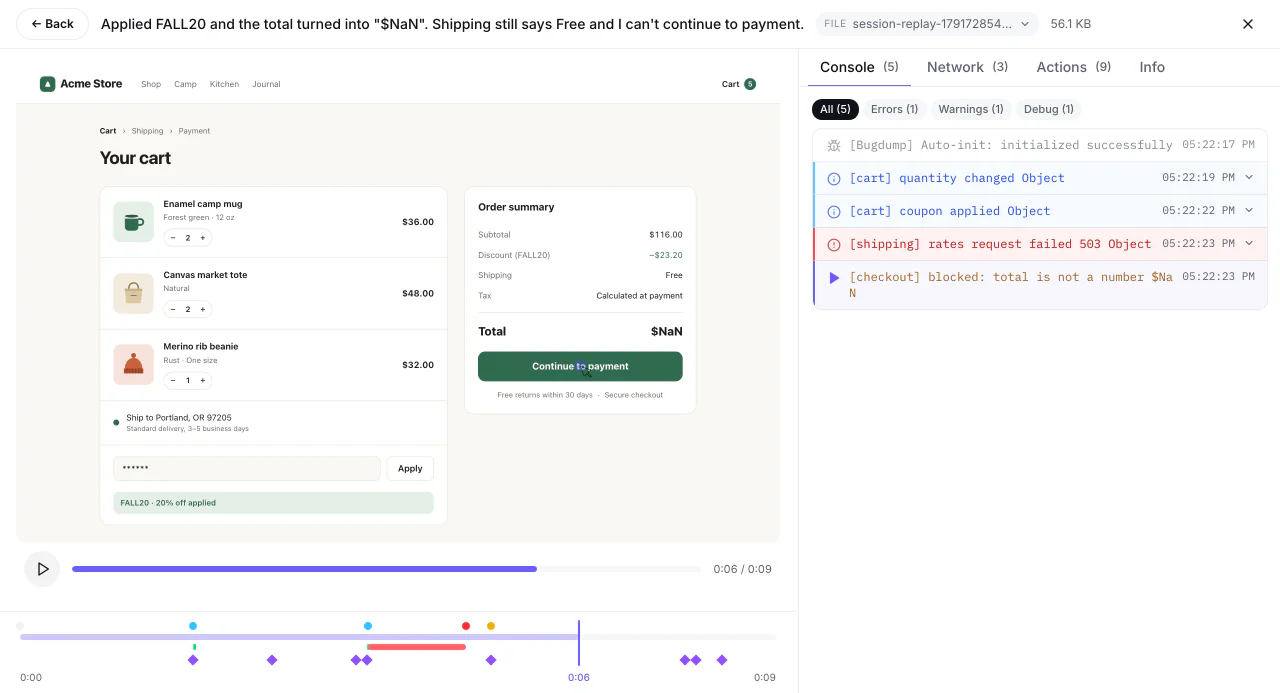Filter console by Errors (1)
Image resolution: width=1280 pixels, height=693 pixels.
[894, 109]
